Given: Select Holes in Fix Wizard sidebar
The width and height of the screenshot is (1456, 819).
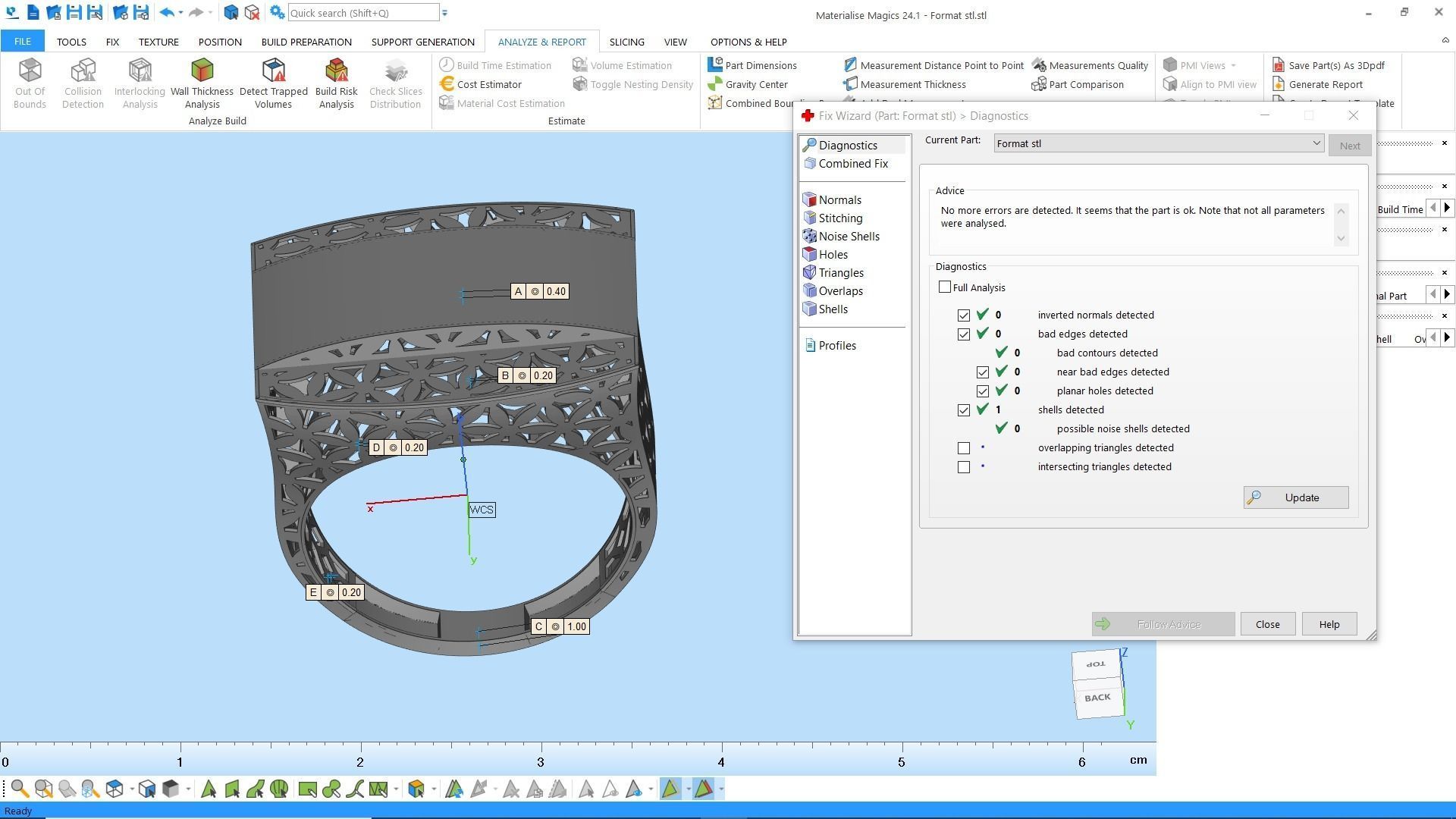Looking at the screenshot, I should tap(833, 255).
